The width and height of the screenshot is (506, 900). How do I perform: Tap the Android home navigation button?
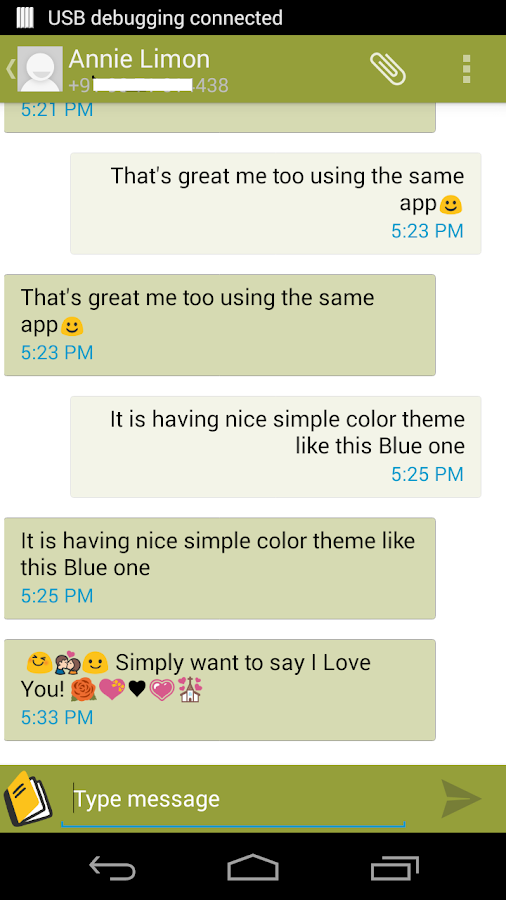click(253, 867)
